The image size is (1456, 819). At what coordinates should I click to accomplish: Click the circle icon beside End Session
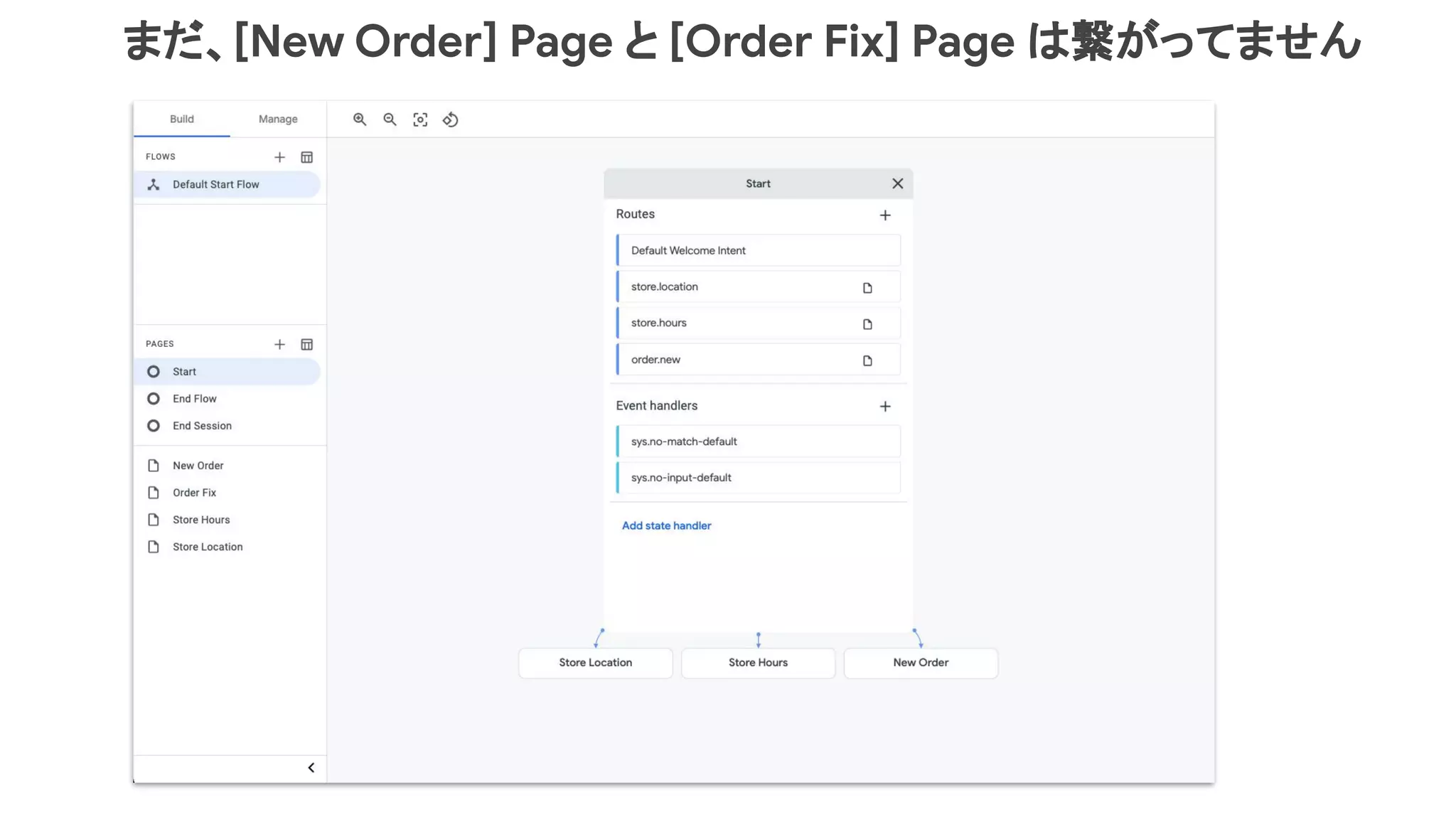pos(154,425)
